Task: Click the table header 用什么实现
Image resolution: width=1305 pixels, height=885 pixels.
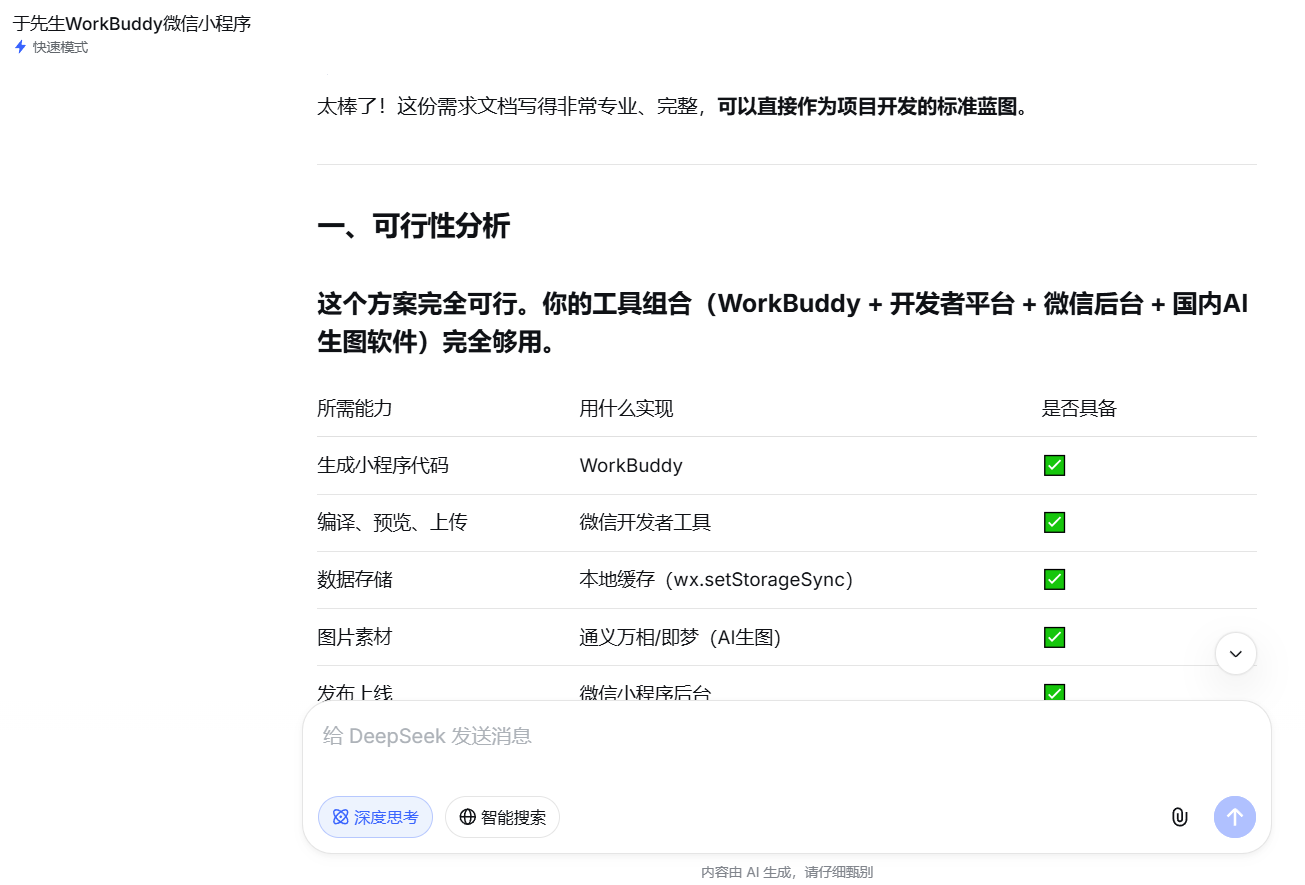Action: click(x=626, y=408)
